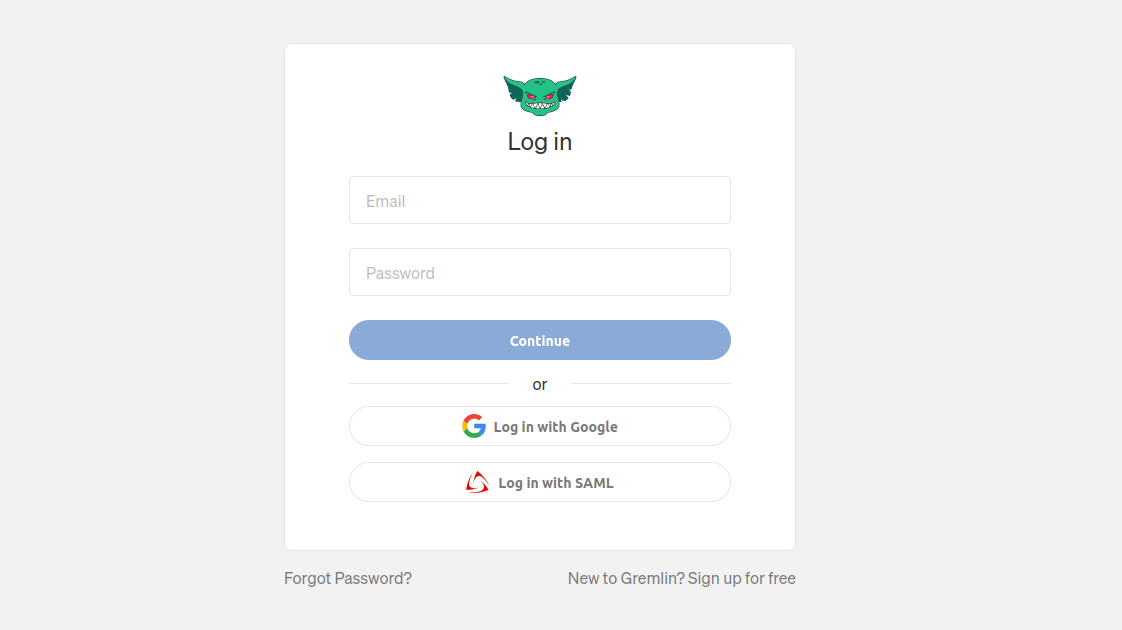
Task: Choose Log in with SAML
Action: pyautogui.click(x=540, y=482)
